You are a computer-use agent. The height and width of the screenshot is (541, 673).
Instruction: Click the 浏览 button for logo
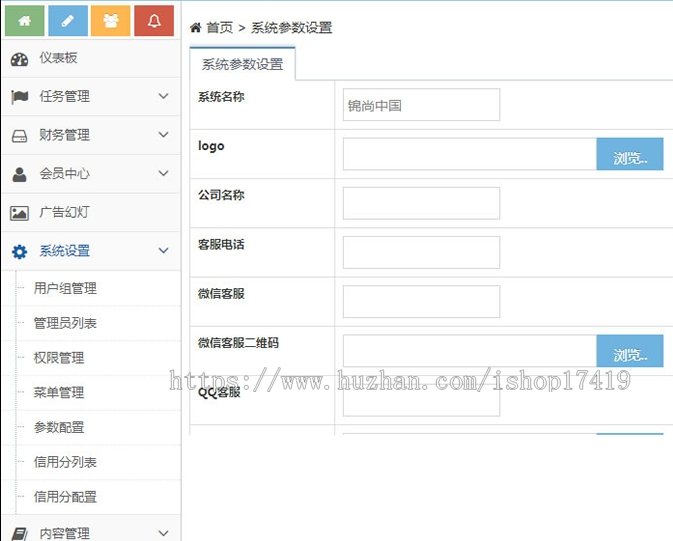(x=630, y=154)
